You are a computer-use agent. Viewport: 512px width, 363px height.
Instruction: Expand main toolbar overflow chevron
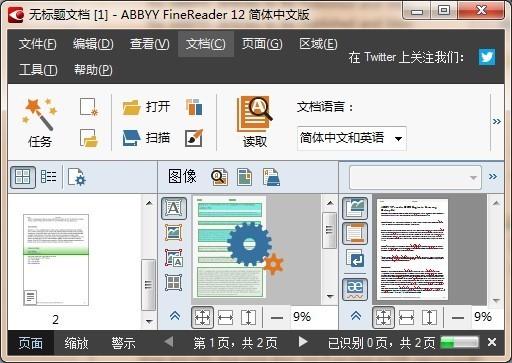click(x=497, y=121)
